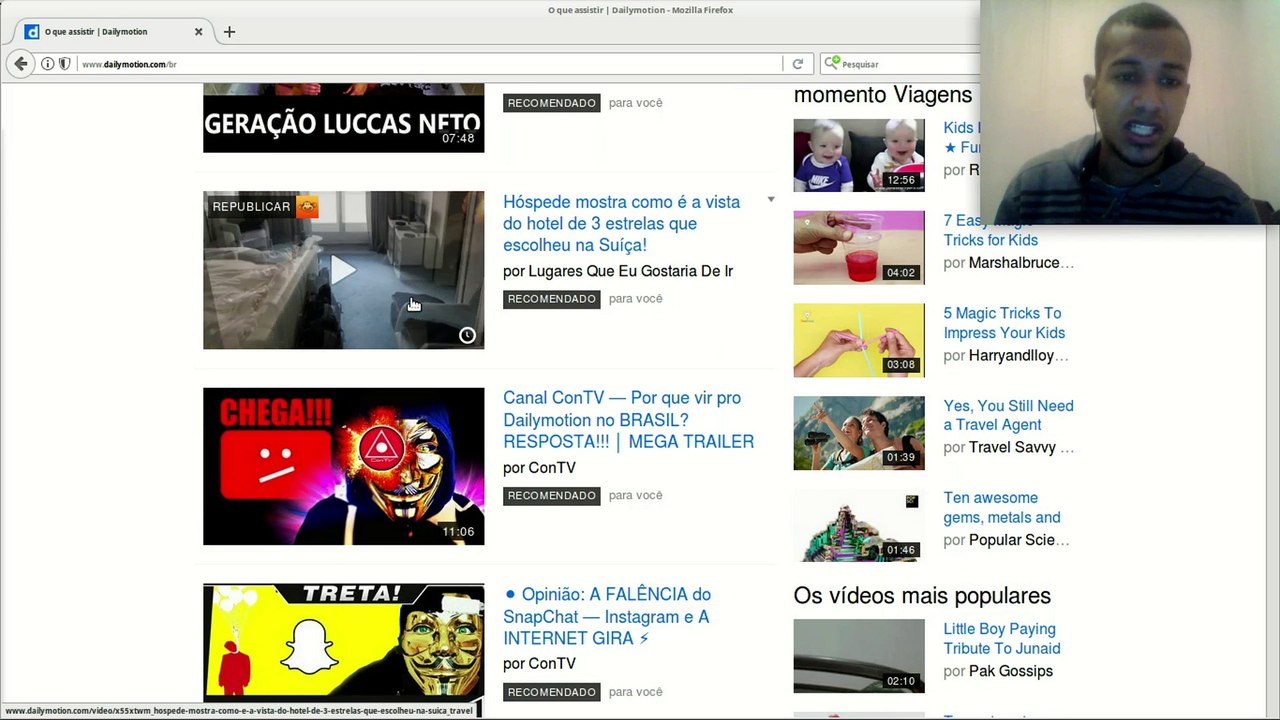The height and width of the screenshot is (720, 1280).
Task: Open Popular Scie… channel link
Action: pos(1019,540)
